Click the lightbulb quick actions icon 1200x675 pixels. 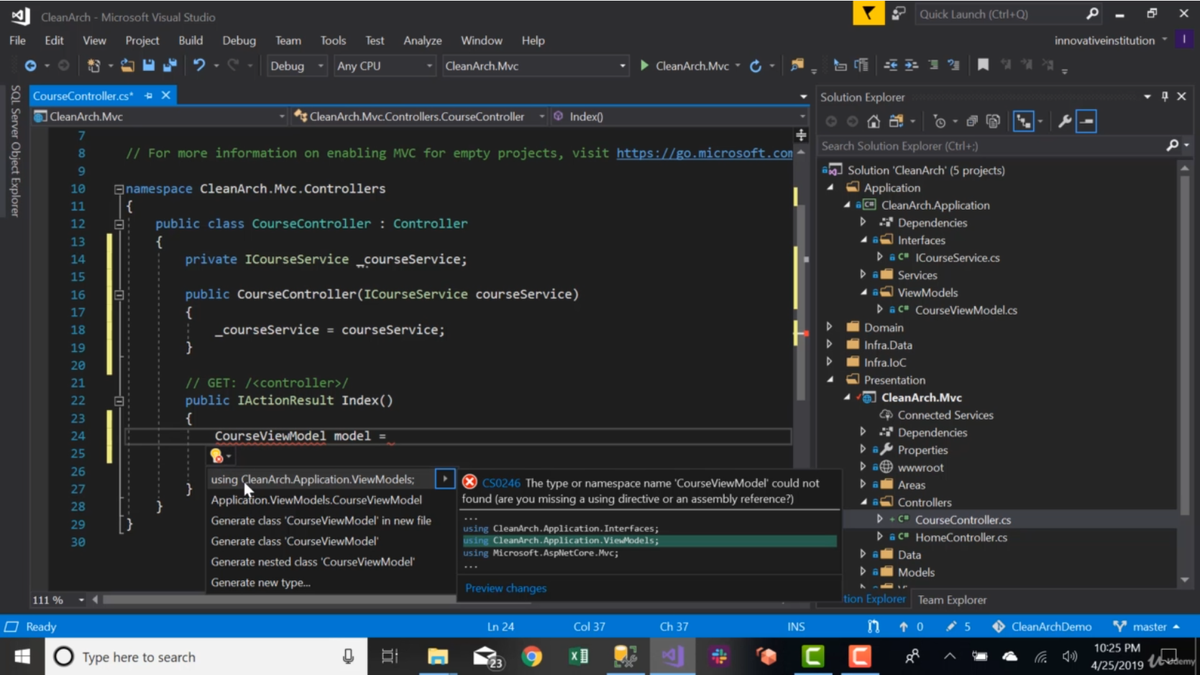217,456
